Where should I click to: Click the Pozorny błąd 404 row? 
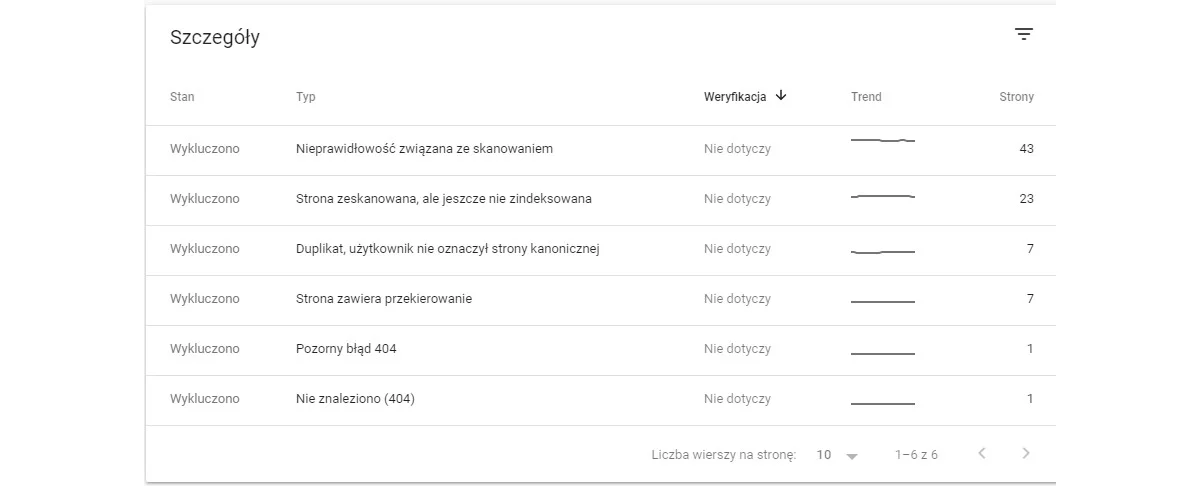click(601, 350)
